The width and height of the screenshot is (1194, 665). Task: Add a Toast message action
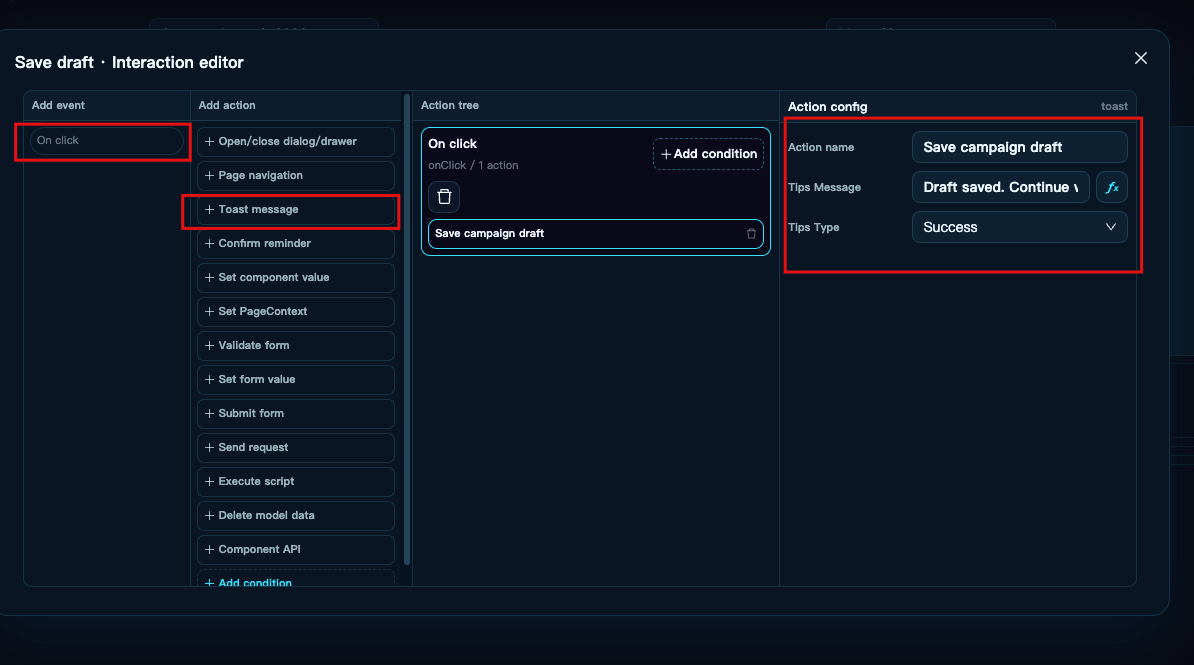295,209
